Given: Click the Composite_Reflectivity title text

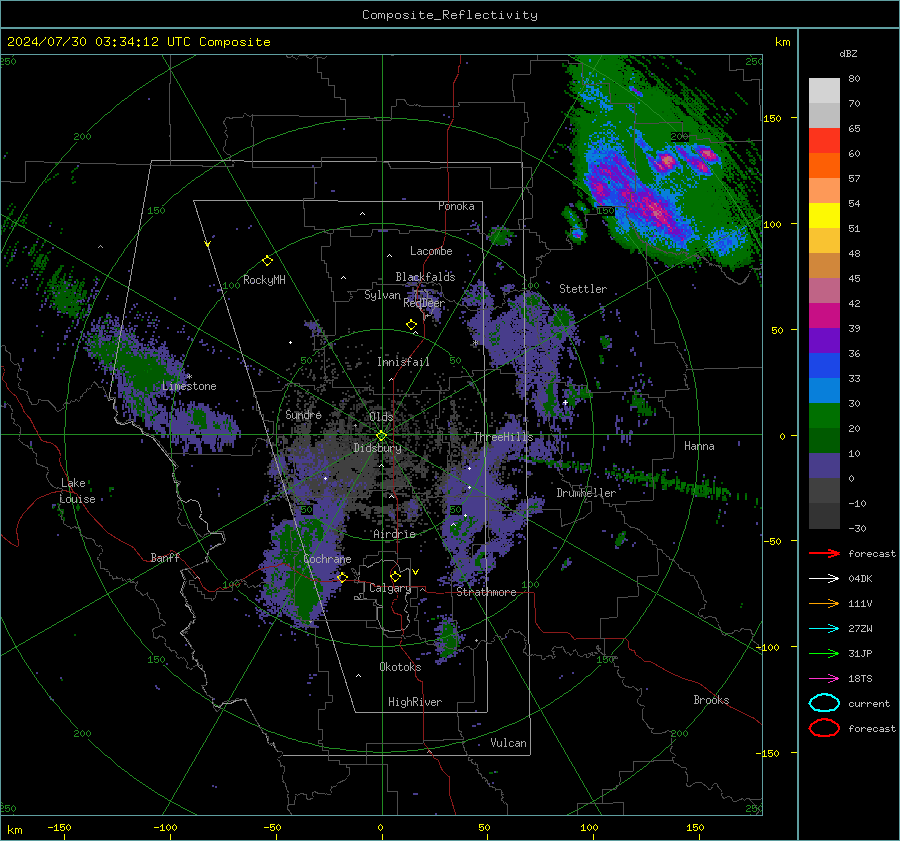Looking at the screenshot, I should (450, 15).
